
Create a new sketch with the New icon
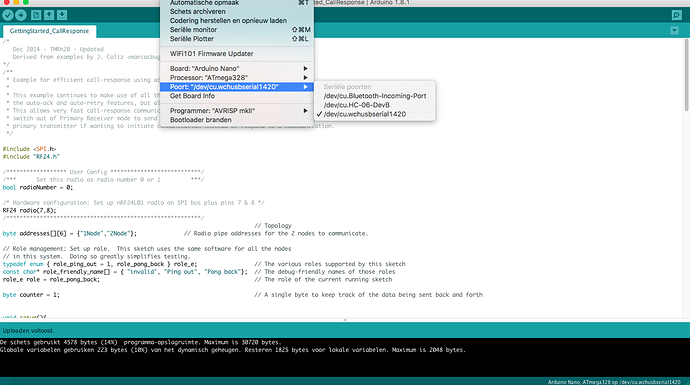pyautogui.click(x=36, y=15)
